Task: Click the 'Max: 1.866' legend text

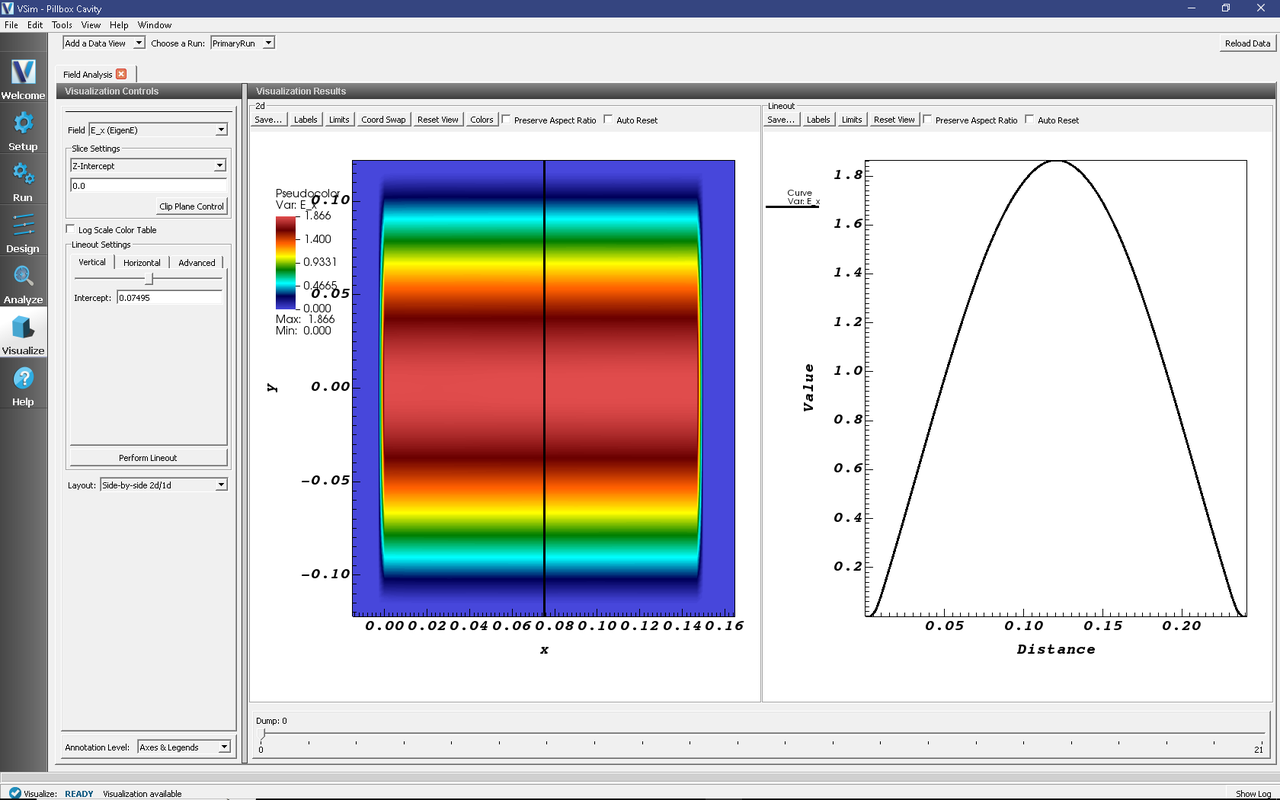Action: [x=305, y=319]
